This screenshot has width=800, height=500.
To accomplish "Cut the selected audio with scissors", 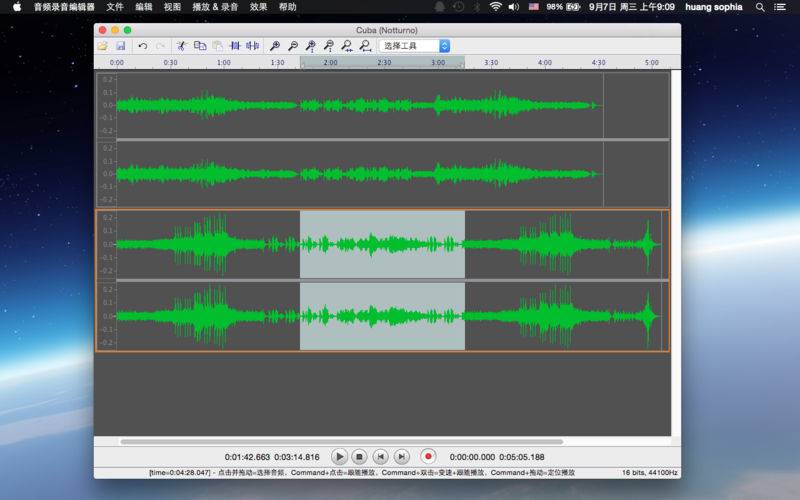I will [181, 46].
